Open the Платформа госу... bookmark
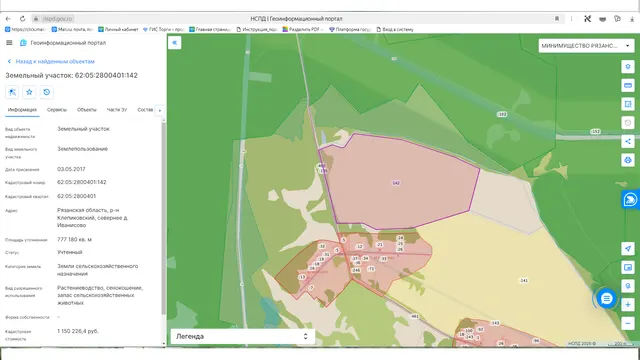The image size is (640, 360). click(x=350, y=29)
